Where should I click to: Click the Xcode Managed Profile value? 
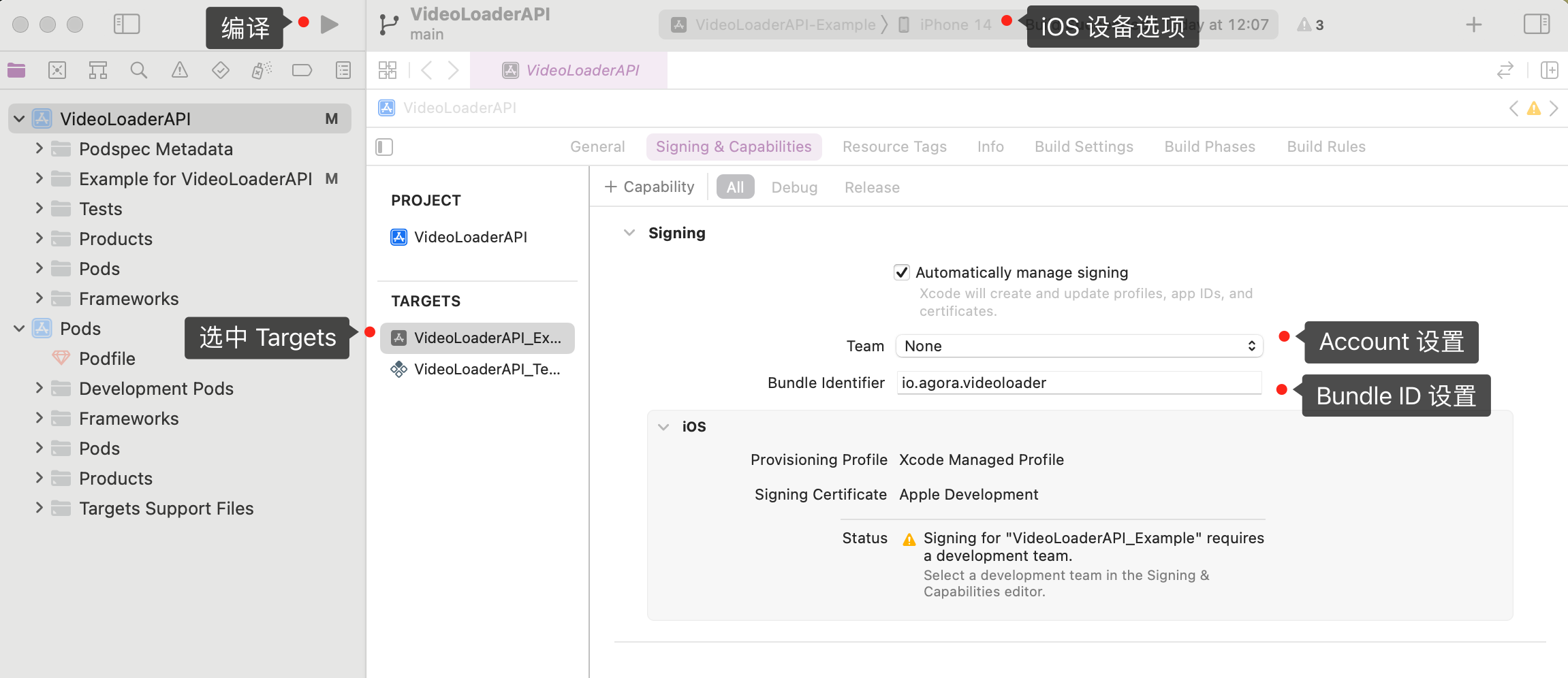(x=982, y=459)
